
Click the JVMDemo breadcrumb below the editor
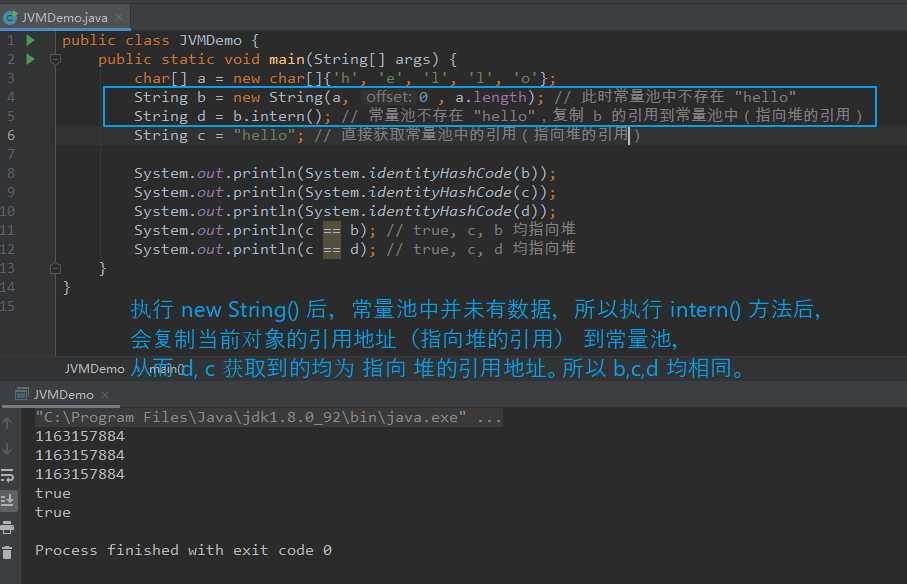[94, 368]
